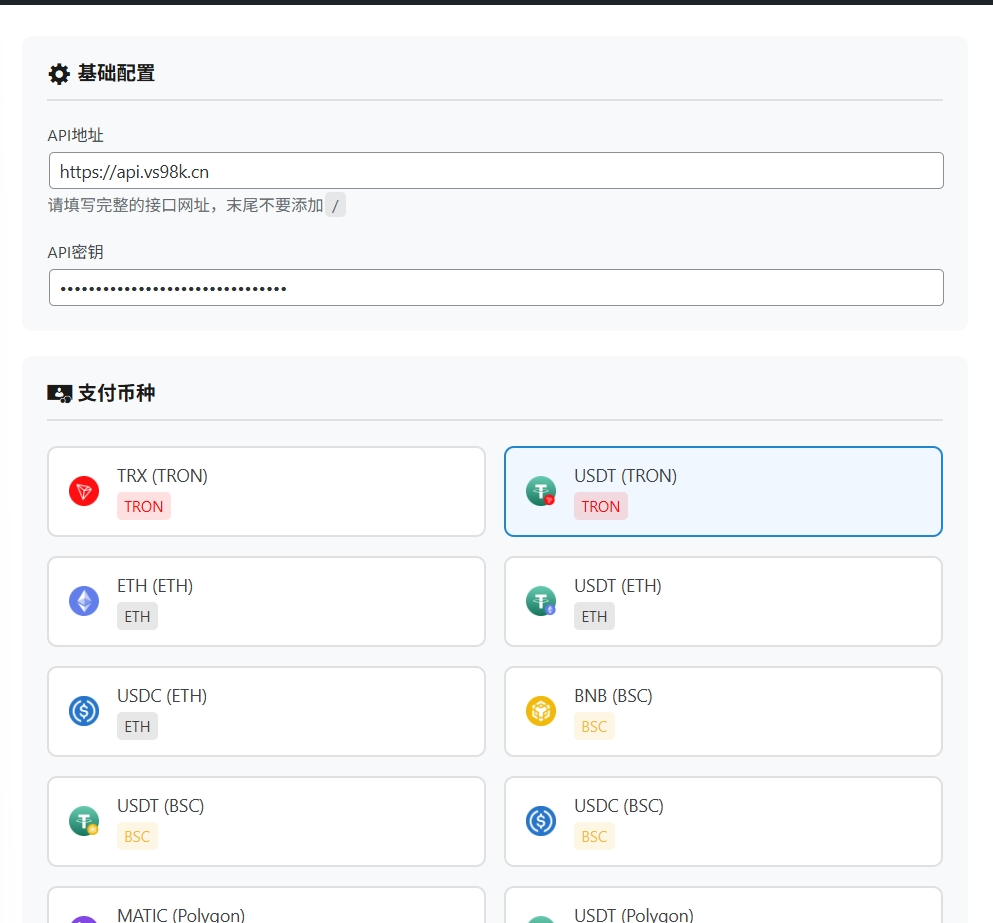Click the Ethereum icon on ETH card
Screen dimensions: 993x923
pos(84,601)
